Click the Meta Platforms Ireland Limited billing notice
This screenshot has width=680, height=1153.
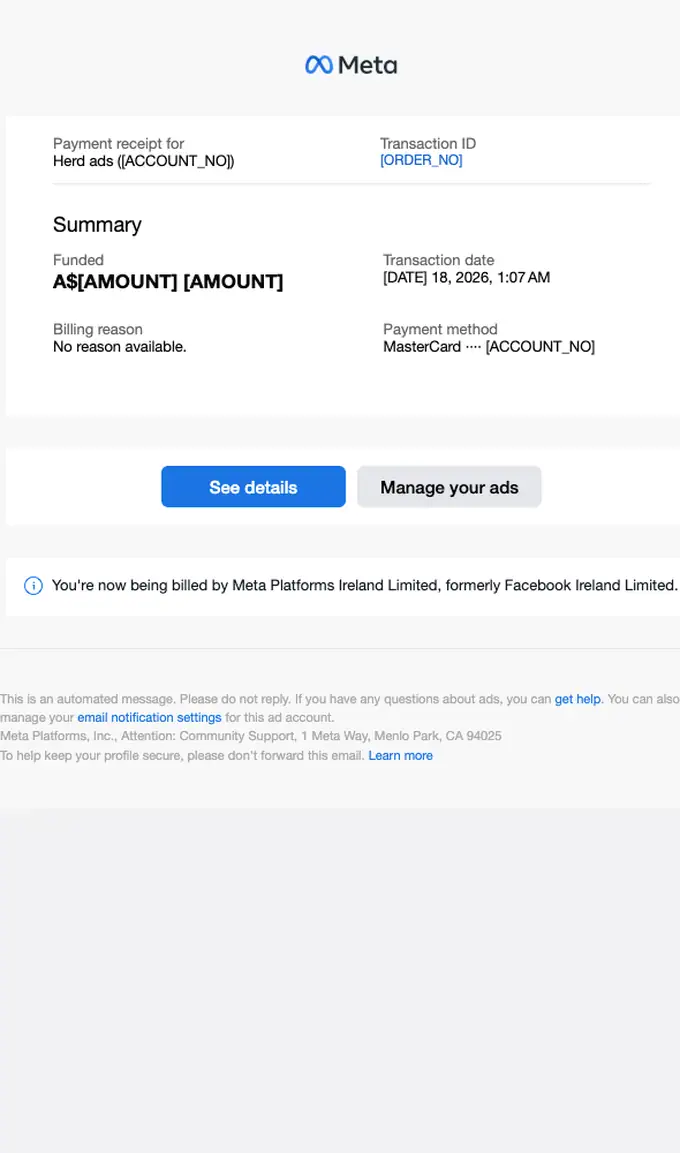[365, 585]
